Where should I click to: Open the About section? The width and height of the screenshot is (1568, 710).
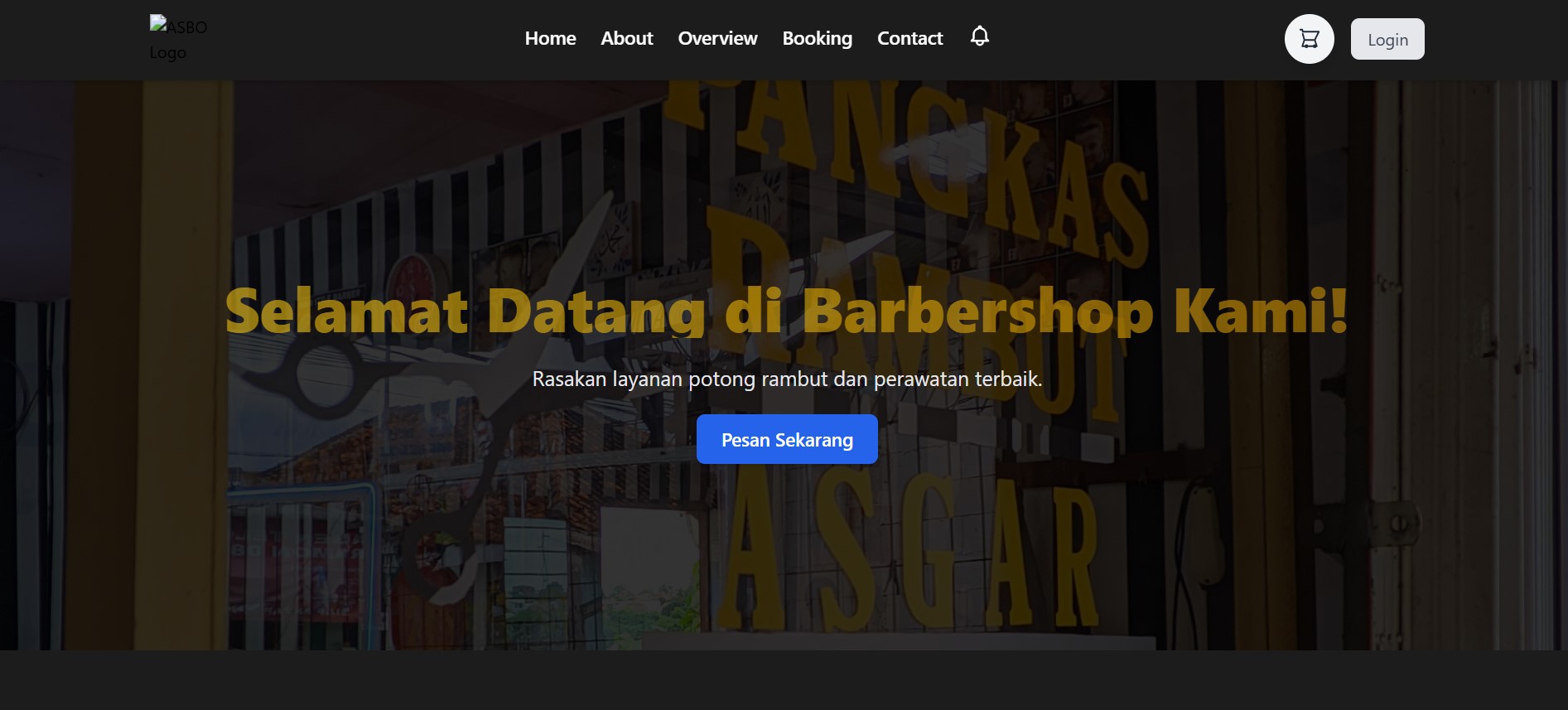626,38
